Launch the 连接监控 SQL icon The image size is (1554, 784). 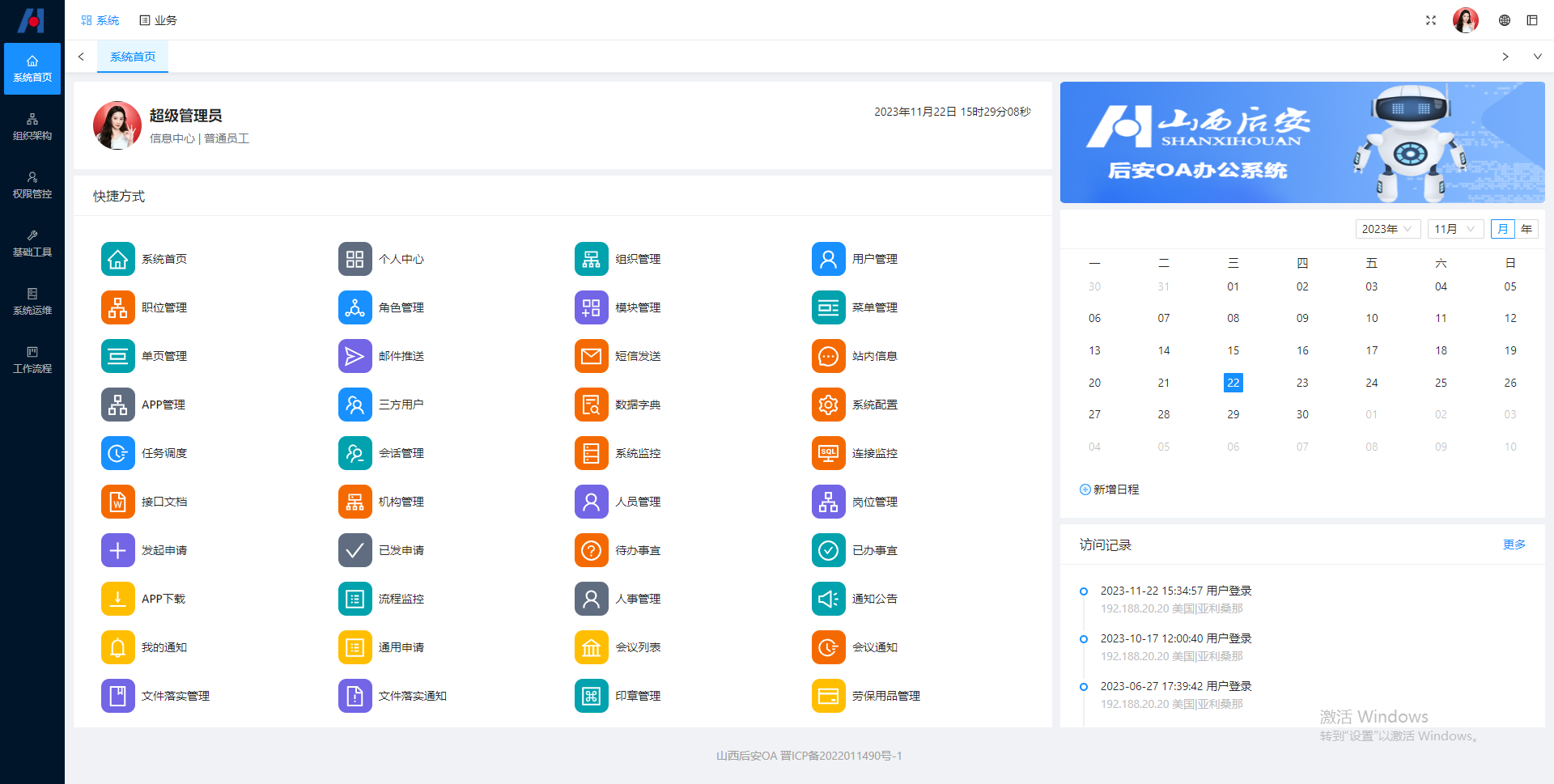click(828, 453)
